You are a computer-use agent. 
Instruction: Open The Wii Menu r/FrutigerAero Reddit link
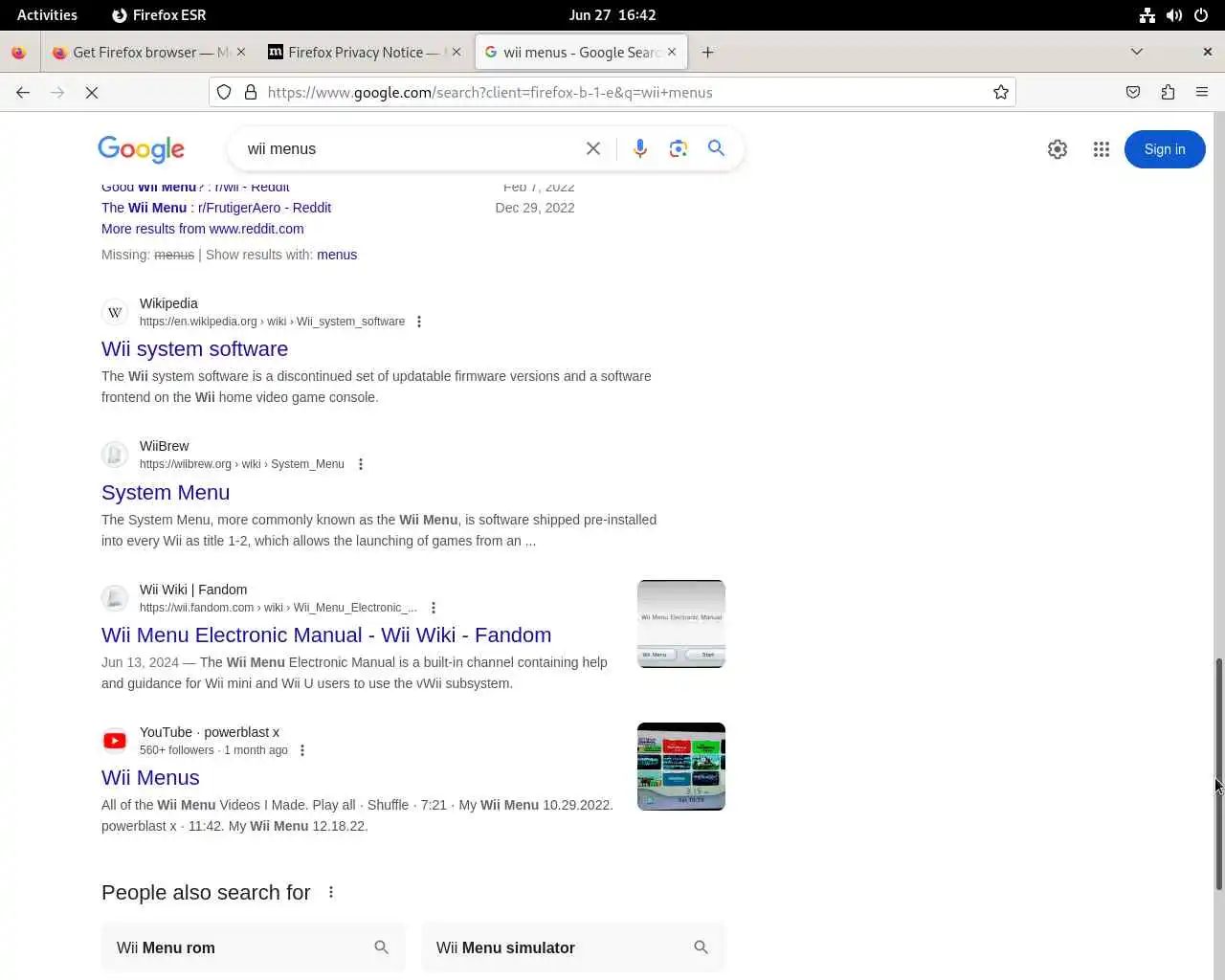(216, 208)
